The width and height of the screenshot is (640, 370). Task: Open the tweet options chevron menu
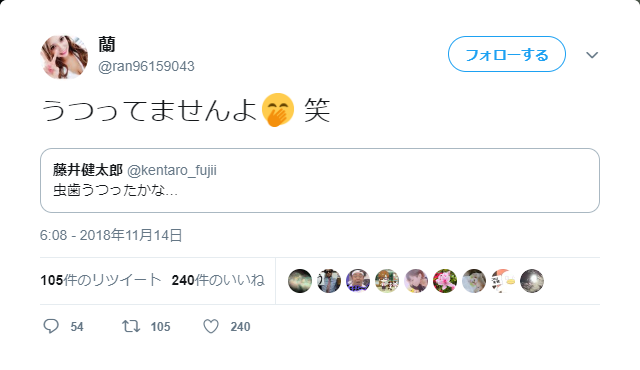point(592,55)
